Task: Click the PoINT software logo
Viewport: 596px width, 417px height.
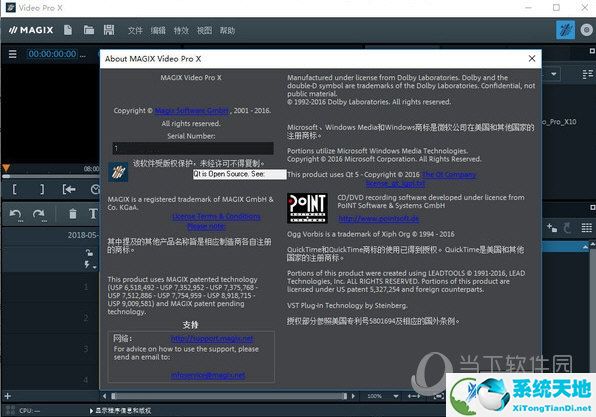Action: click(307, 208)
